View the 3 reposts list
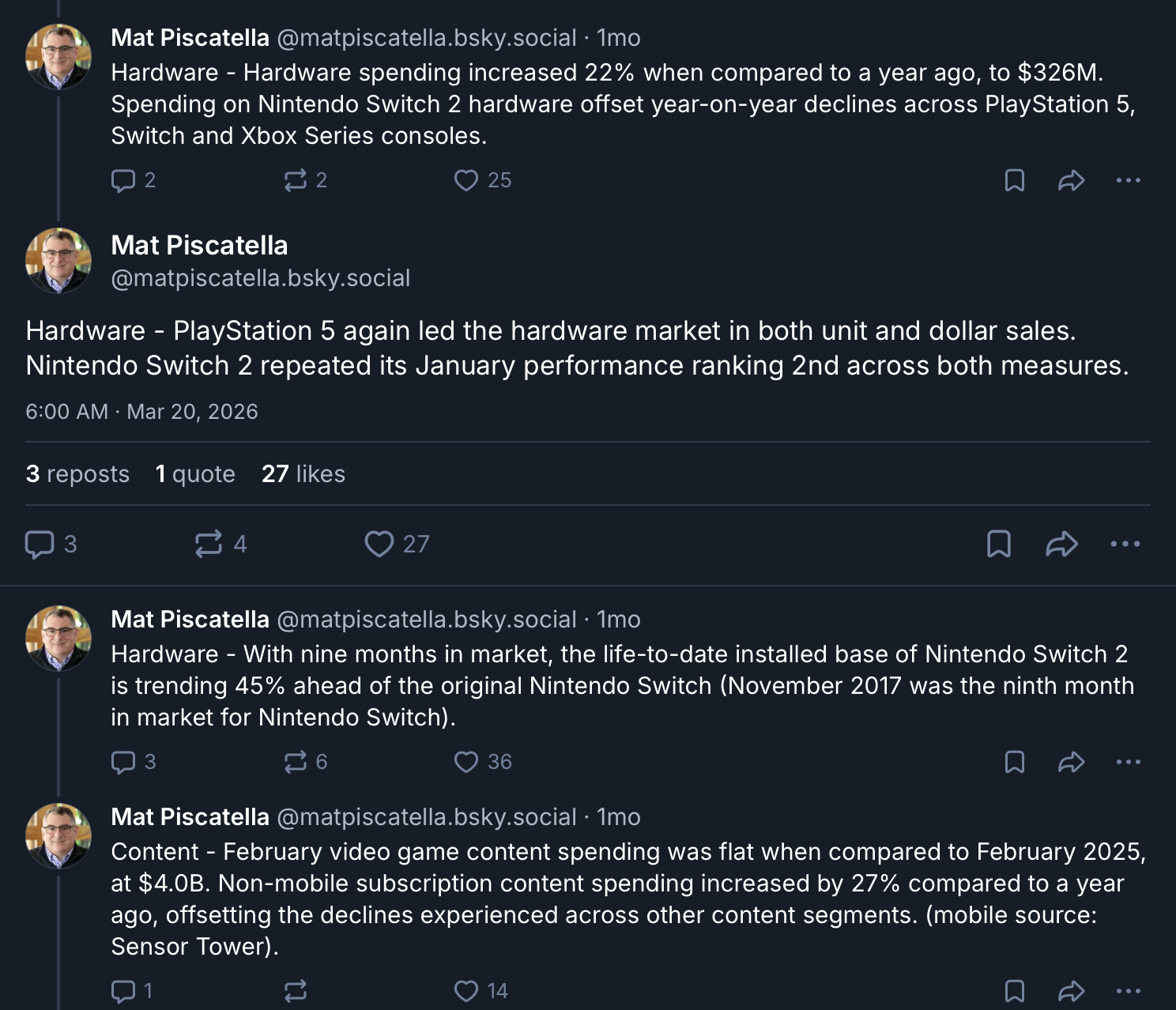This screenshot has height=1010, width=1176. tap(77, 474)
